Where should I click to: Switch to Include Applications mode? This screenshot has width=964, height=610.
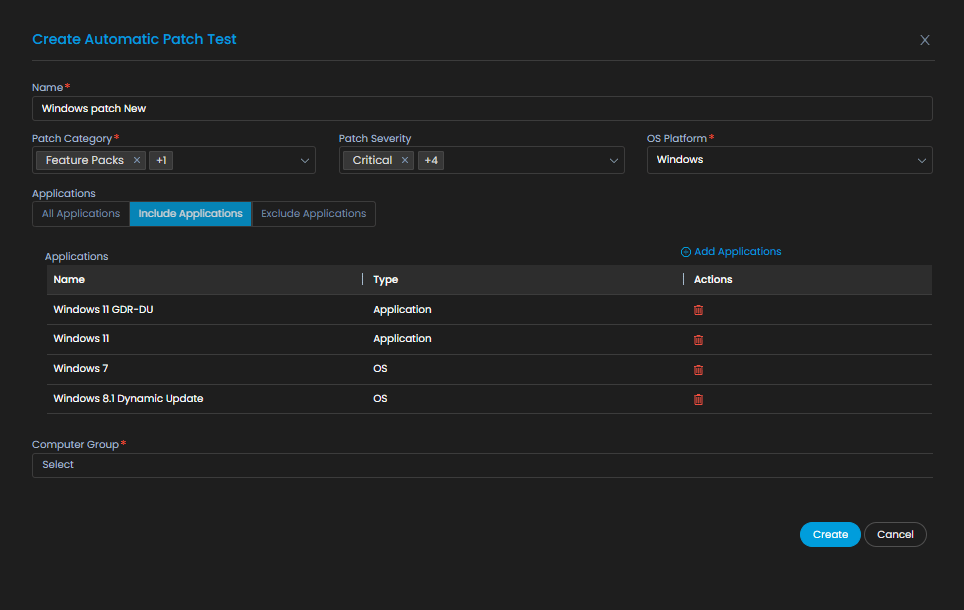click(191, 214)
